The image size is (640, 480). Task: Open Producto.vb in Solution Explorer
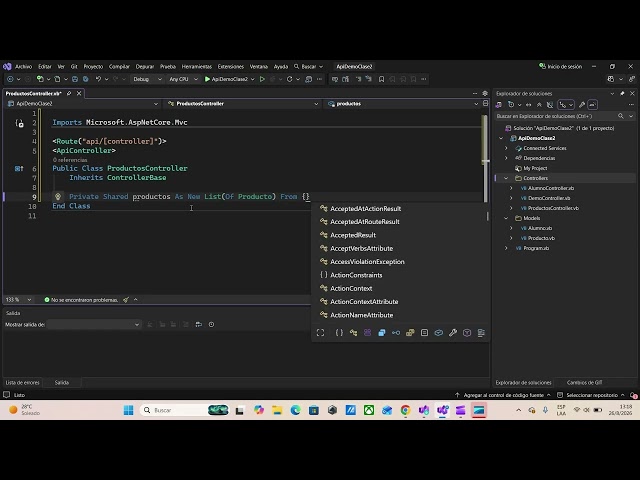(541, 238)
